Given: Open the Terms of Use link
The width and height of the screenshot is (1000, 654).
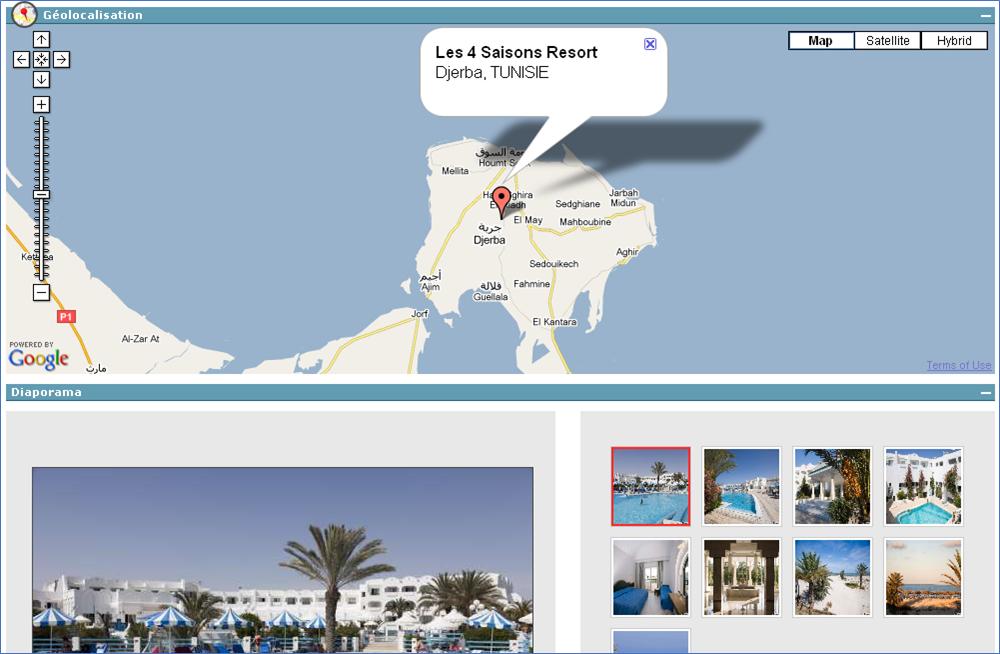Looking at the screenshot, I should [958, 366].
